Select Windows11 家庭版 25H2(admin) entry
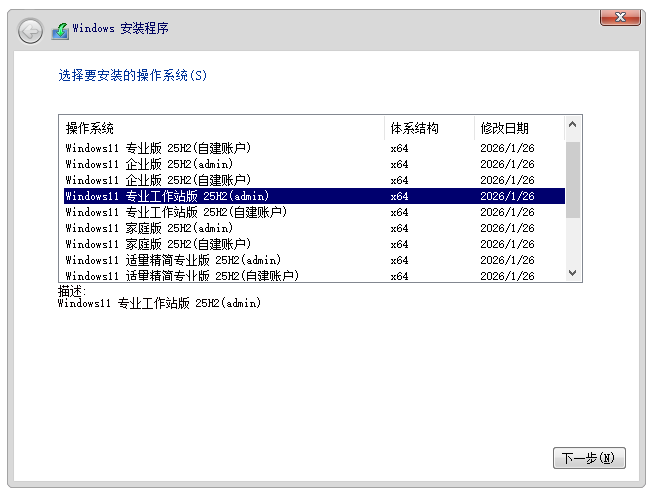653x498 pixels. point(149,228)
